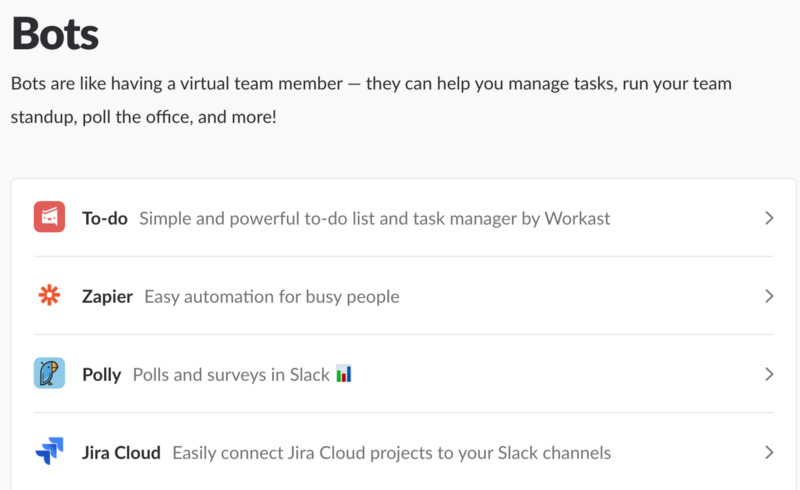Click 'Easy automation for busy people' text
The height and width of the screenshot is (490, 800).
(x=272, y=297)
